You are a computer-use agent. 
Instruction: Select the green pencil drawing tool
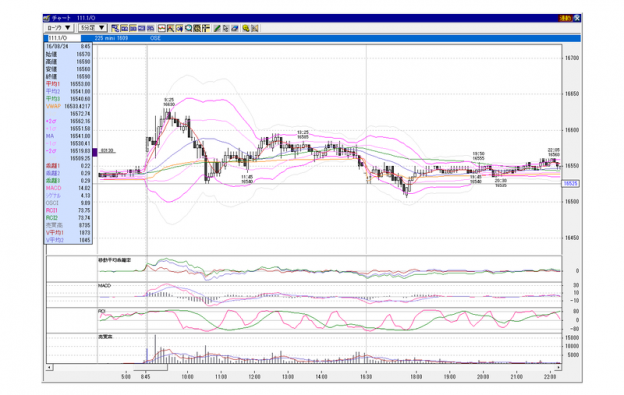[217, 28]
